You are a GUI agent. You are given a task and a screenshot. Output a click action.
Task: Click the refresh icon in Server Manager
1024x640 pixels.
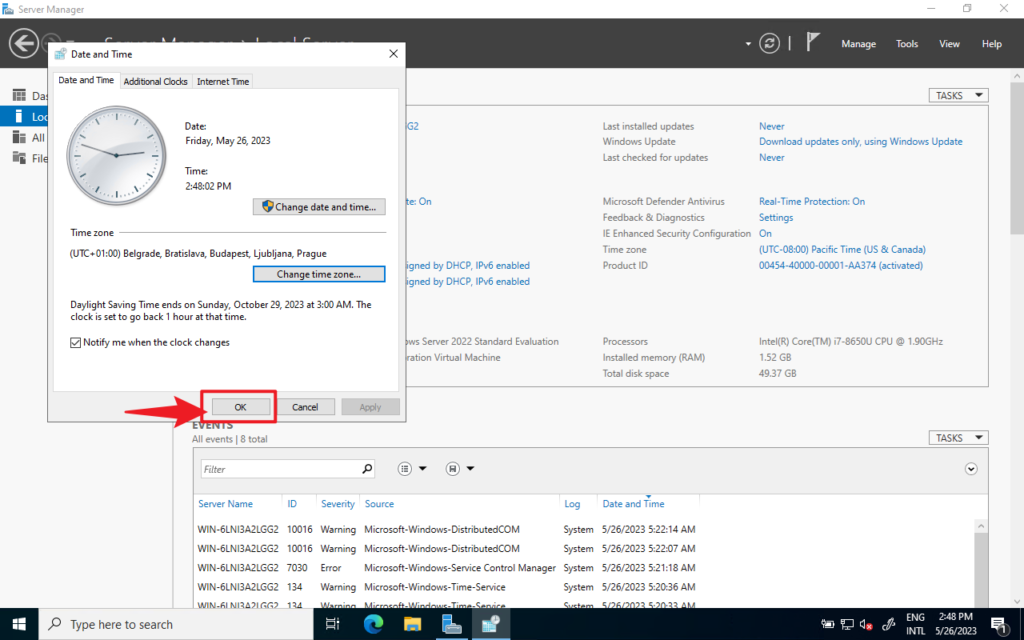pyautogui.click(x=768, y=43)
